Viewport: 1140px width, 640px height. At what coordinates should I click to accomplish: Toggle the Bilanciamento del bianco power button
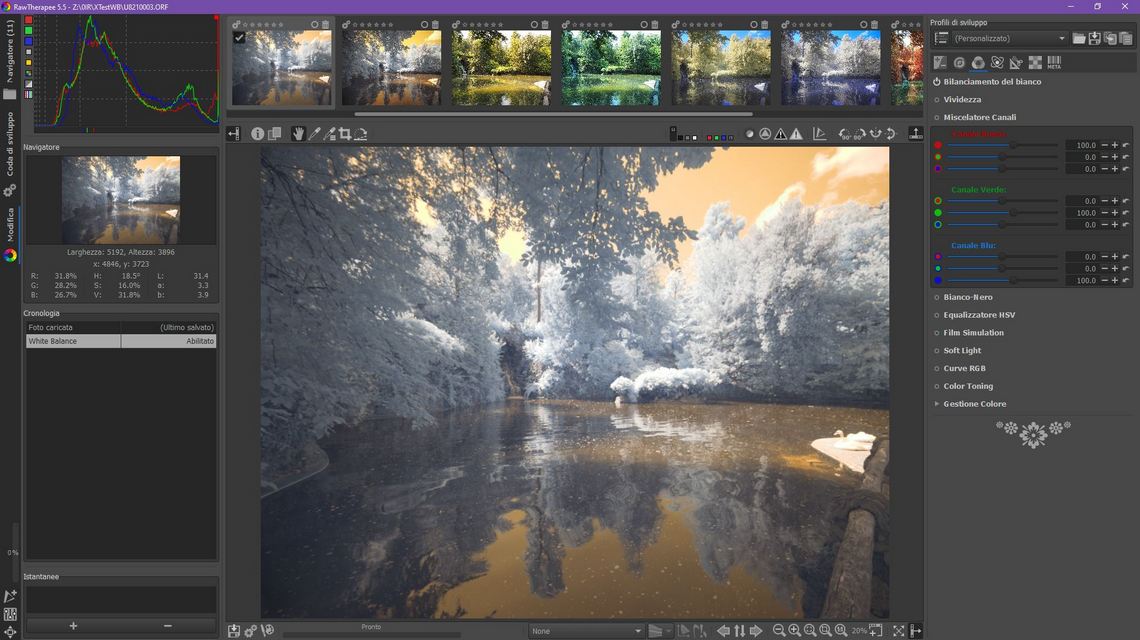(936, 82)
